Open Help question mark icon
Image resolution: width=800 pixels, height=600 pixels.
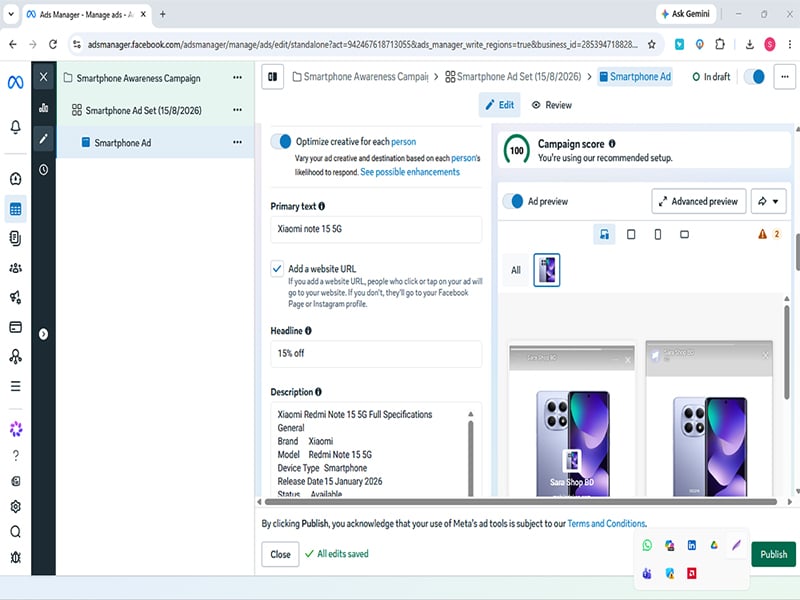coord(16,455)
